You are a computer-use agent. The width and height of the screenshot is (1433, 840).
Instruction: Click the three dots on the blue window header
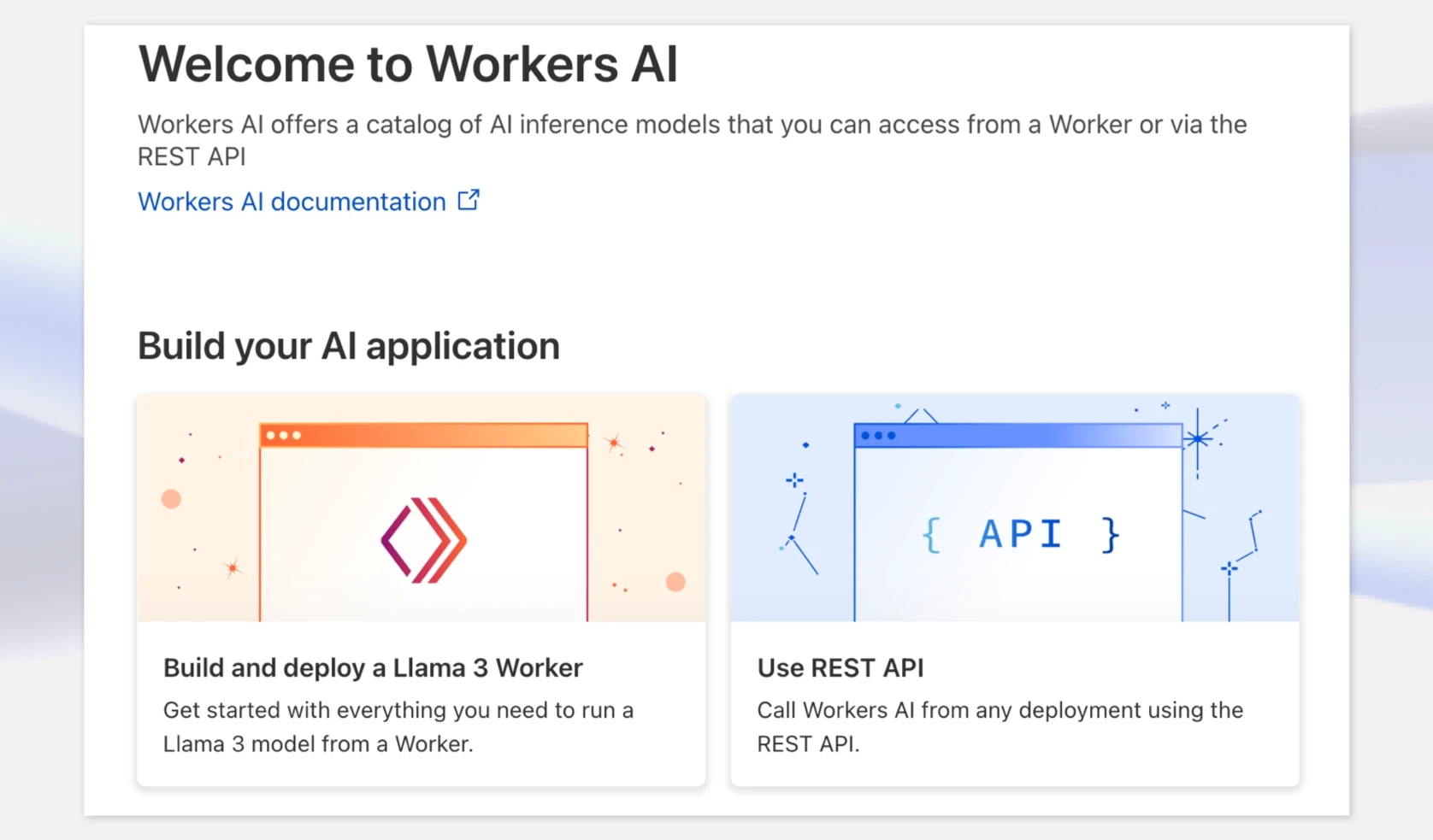click(x=878, y=435)
